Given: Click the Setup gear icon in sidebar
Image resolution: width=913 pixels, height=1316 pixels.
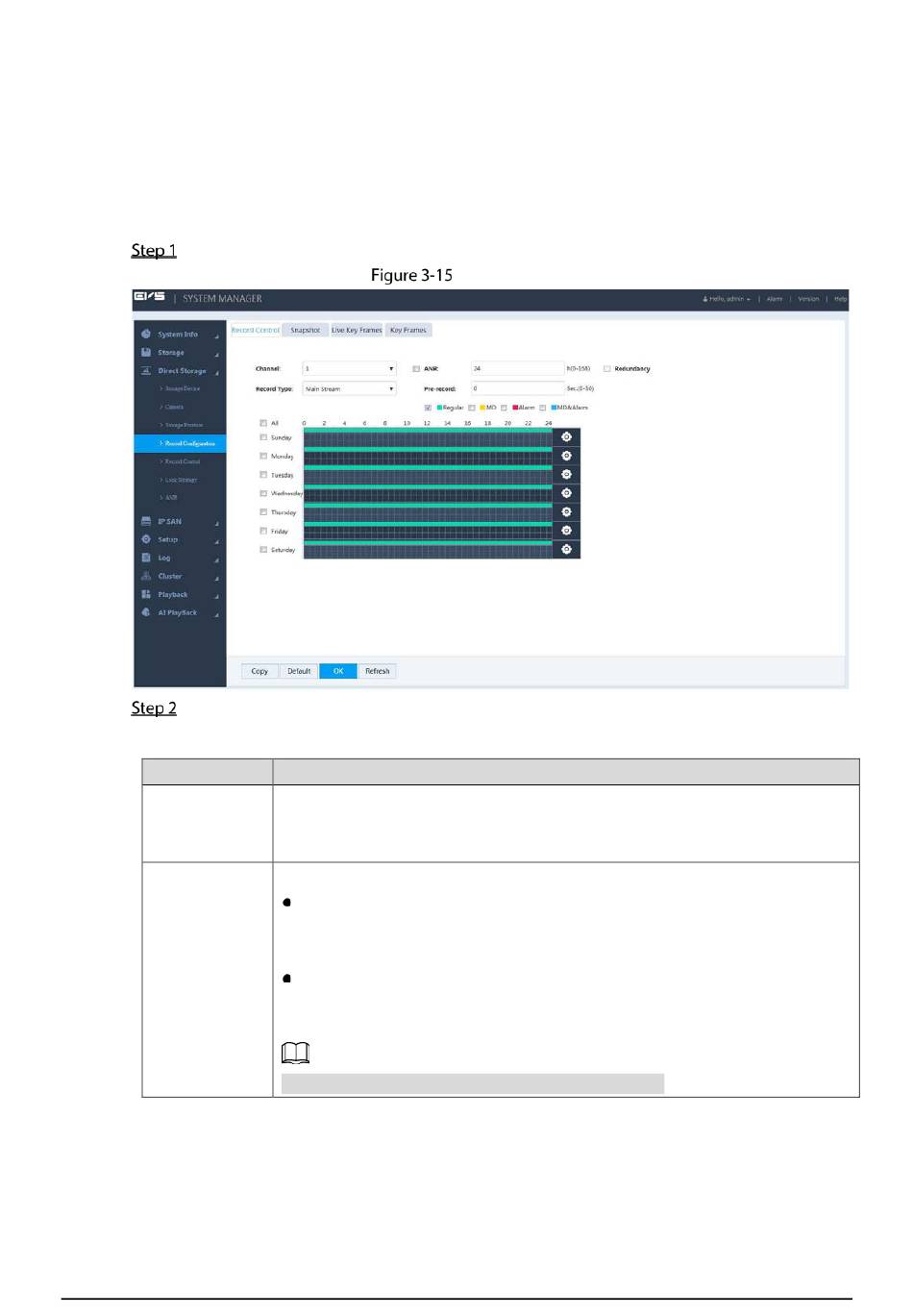Looking at the screenshot, I should point(146,539).
